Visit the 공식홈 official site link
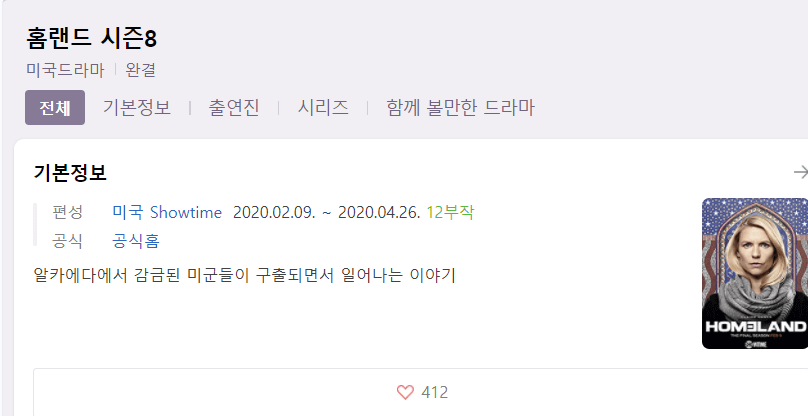Image resolution: width=808 pixels, height=416 pixels. (136, 241)
